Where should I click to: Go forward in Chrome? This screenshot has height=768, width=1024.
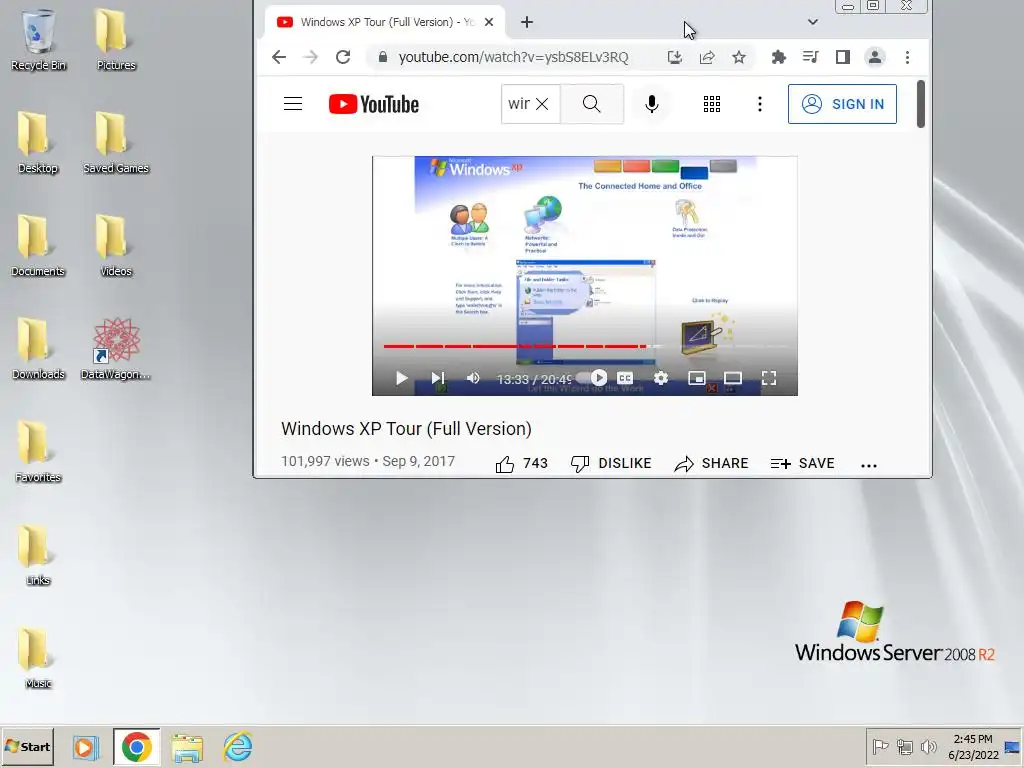coord(311,57)
